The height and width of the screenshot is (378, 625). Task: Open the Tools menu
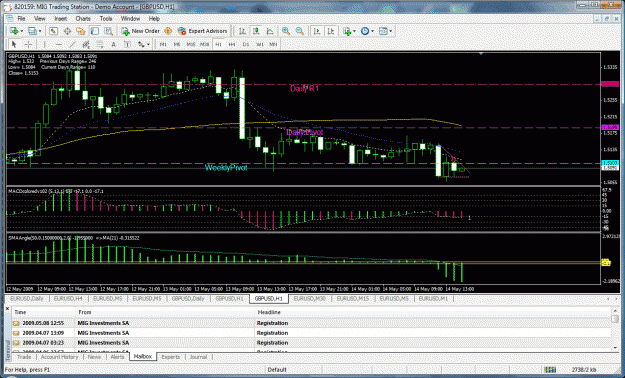click(x=106, y=19)
